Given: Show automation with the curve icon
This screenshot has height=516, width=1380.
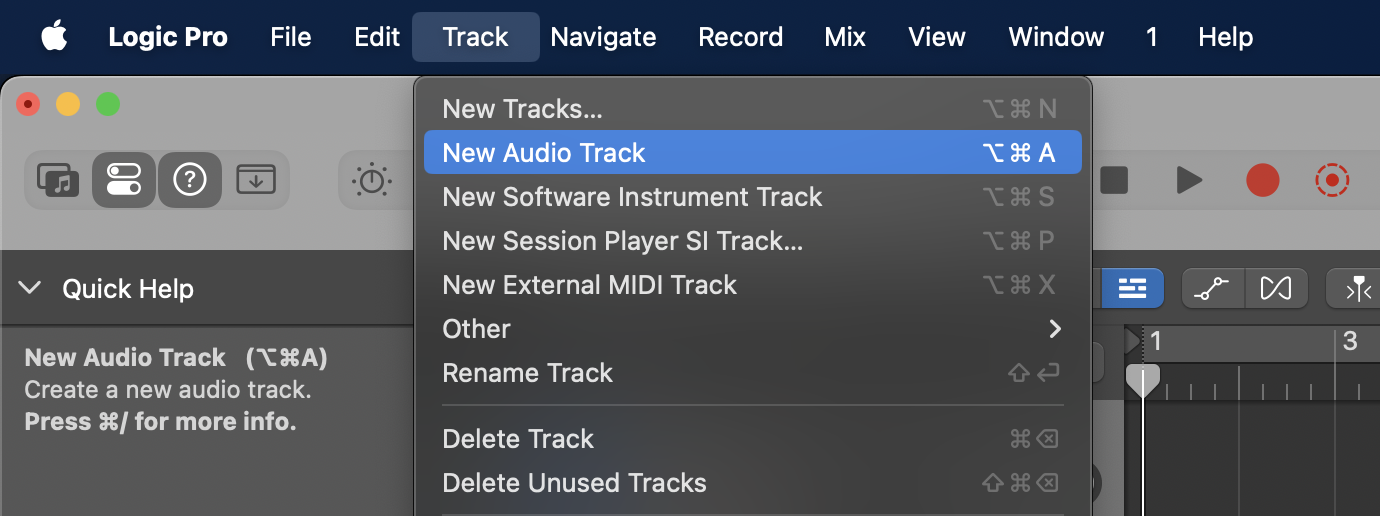Looking at the screenshot, I should tap(1213, 289).
